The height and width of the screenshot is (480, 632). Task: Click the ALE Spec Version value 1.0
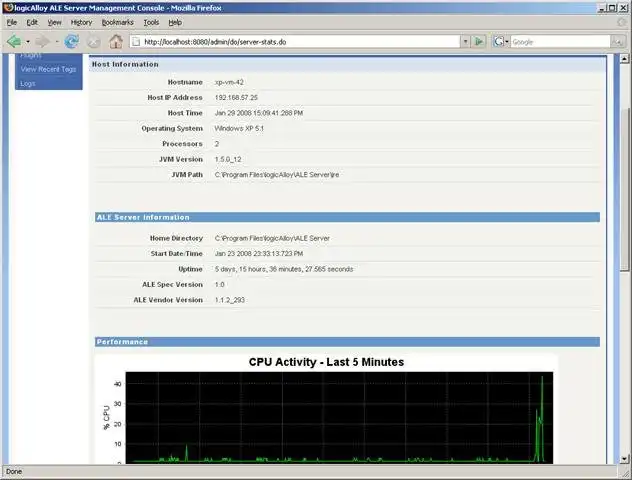point(219,285)
